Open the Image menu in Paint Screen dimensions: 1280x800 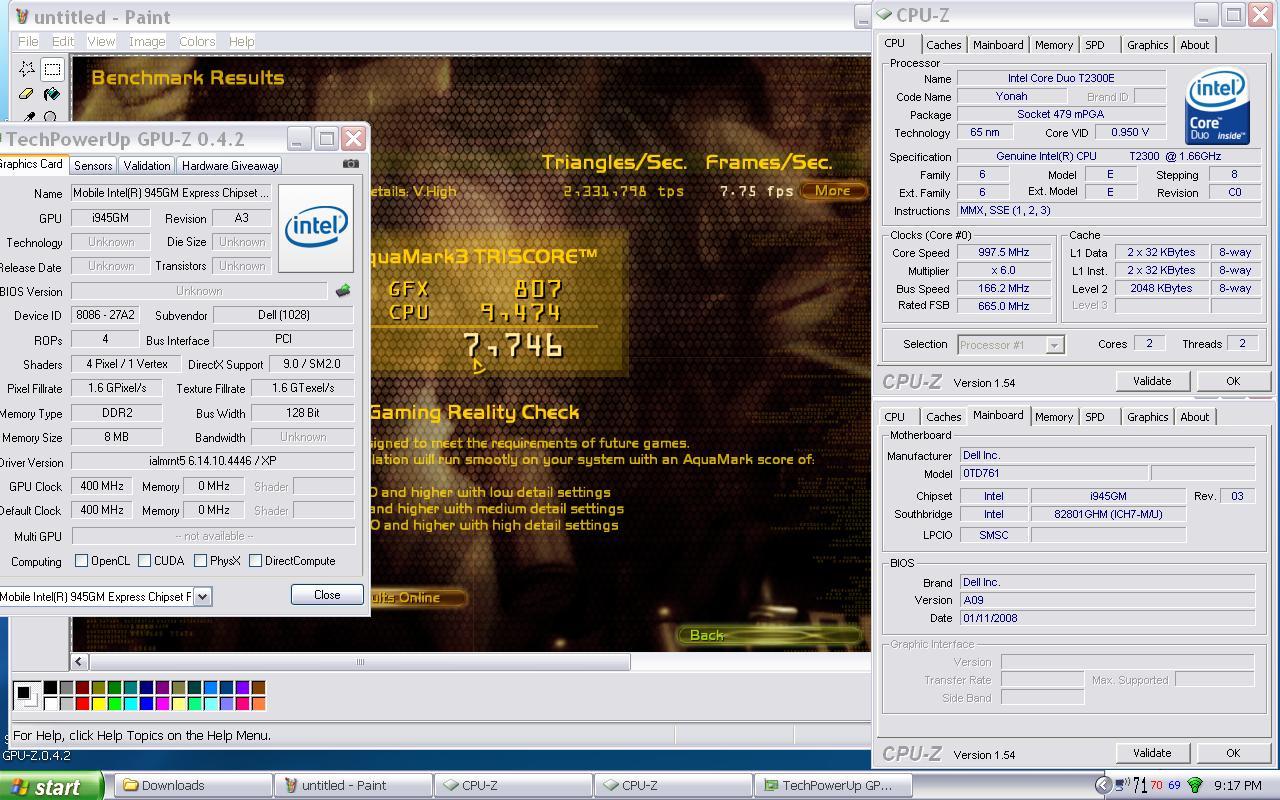pyautogui.click(x=146, y=41)
